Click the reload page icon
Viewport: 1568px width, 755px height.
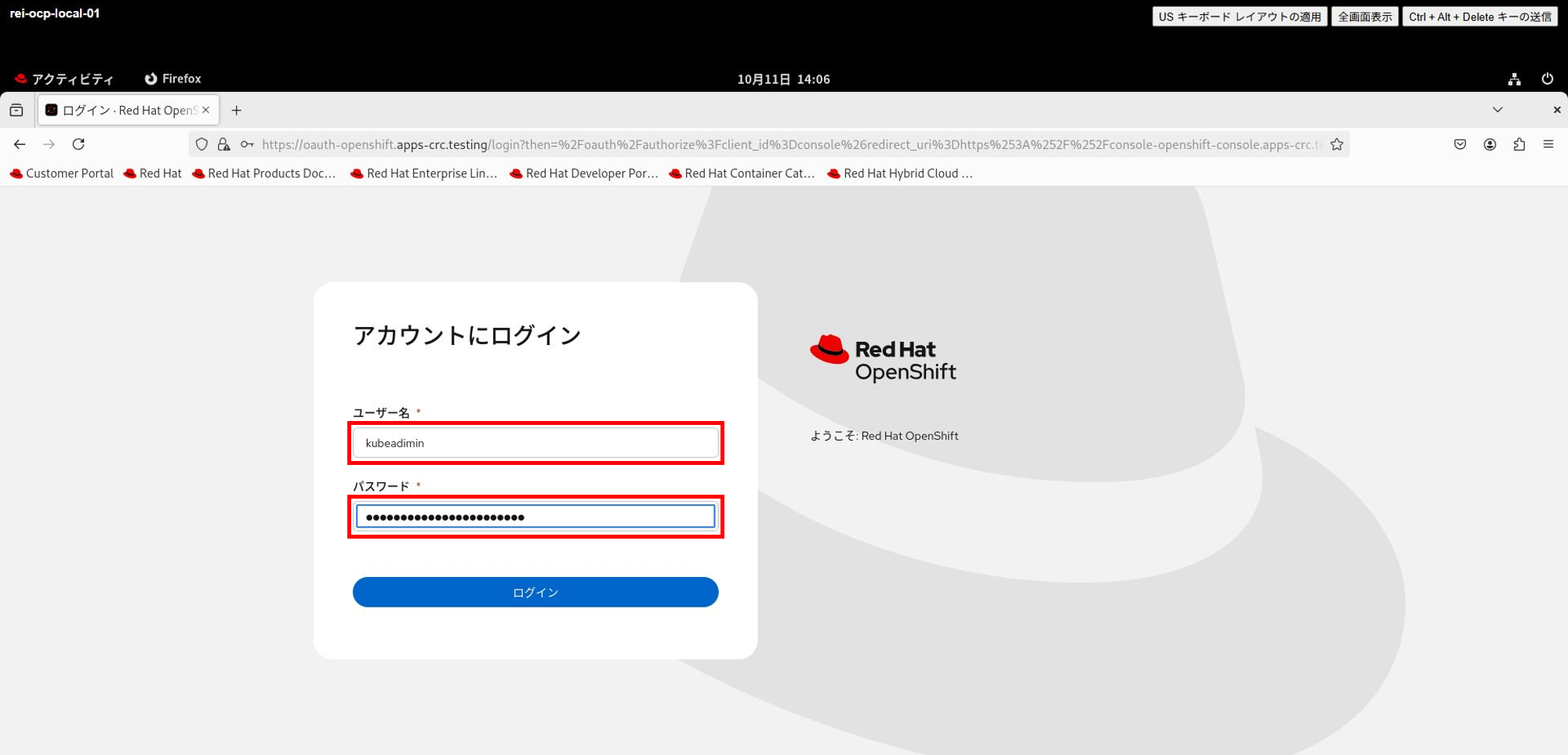78,144
